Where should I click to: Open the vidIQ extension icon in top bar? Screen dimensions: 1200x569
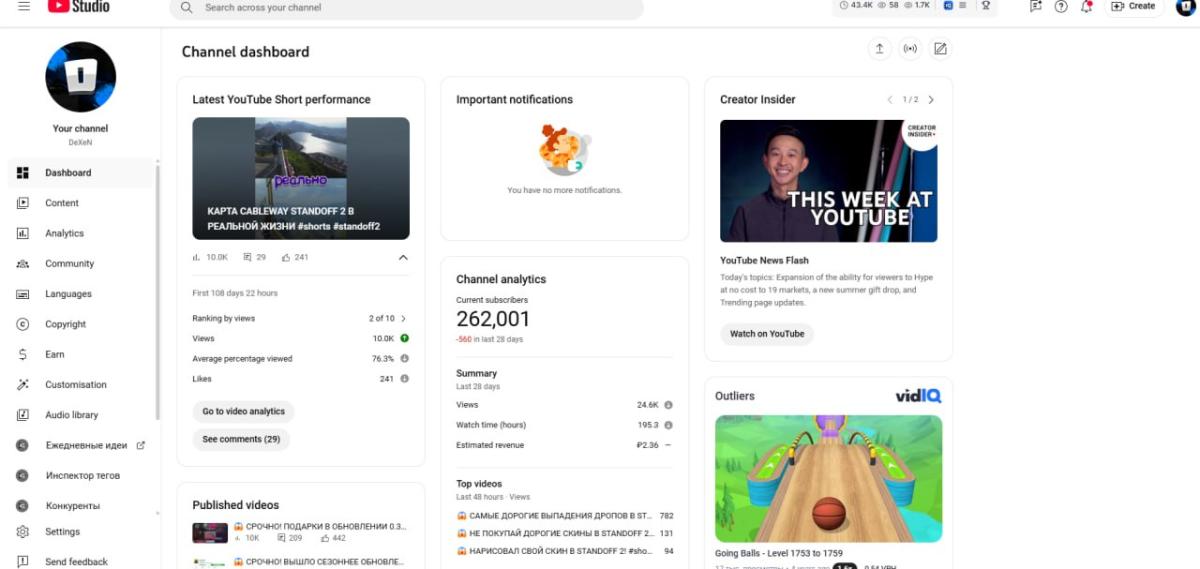(948, 5)
